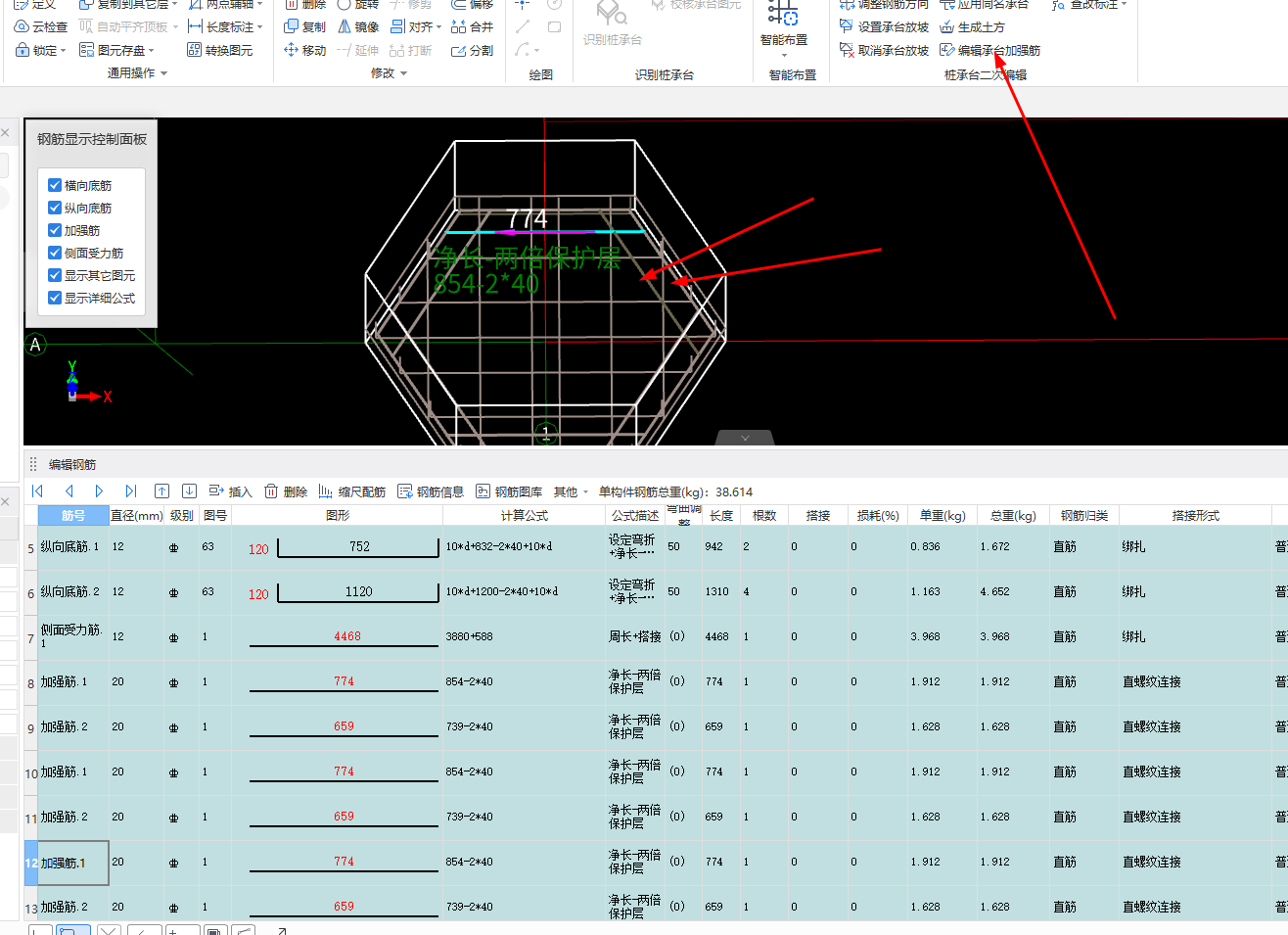Click the 直径(mm) column header

coord(136,515)
